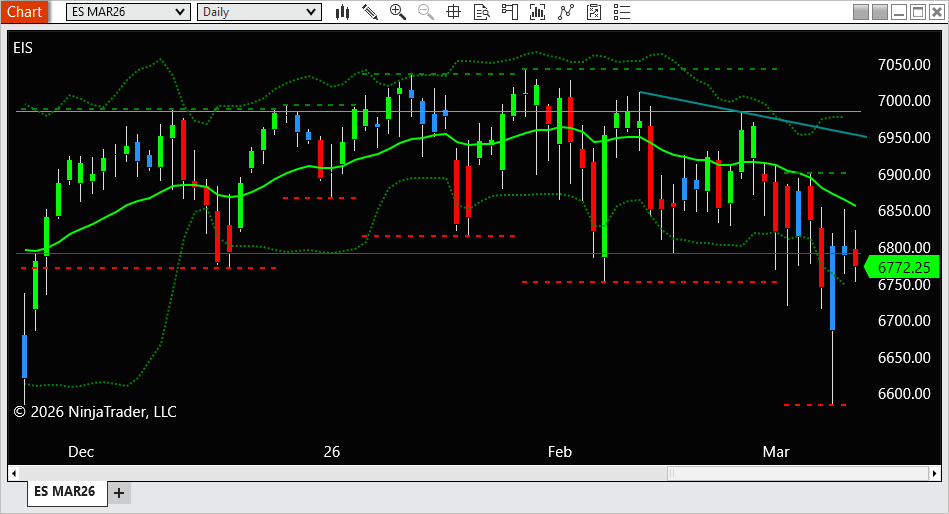Open the data series bars icon
The height and width of the screenshot is (514, 949).
537,12
